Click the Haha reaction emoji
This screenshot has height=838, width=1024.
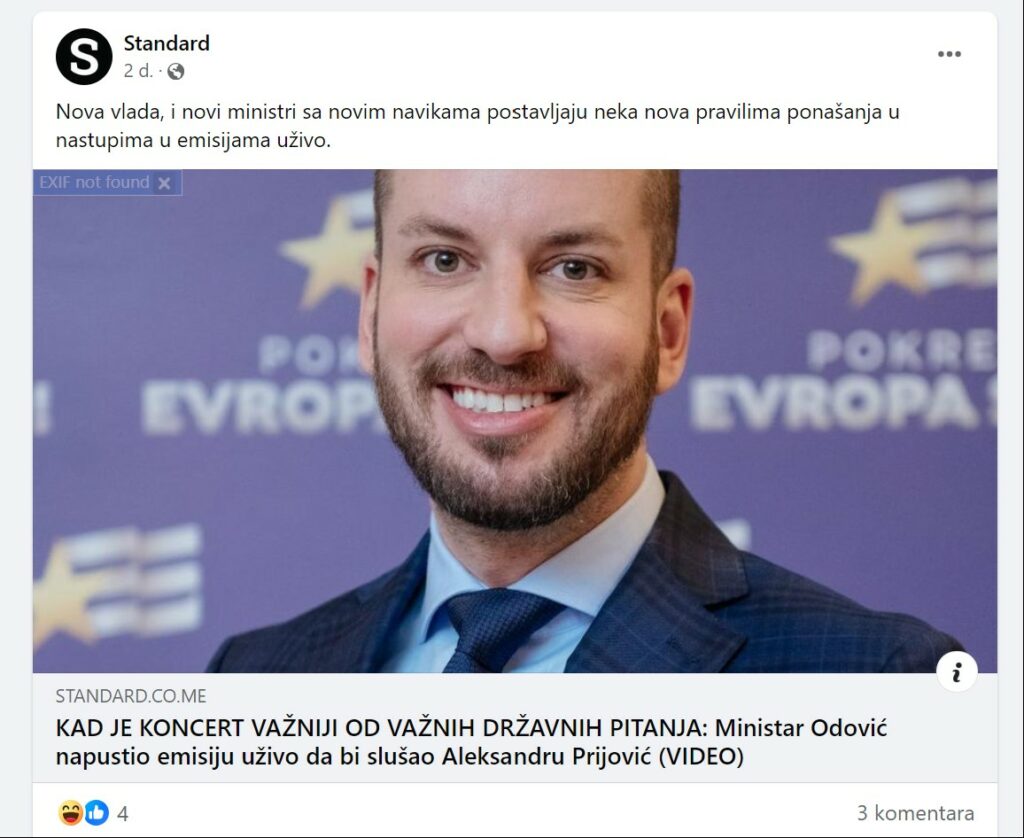click(x=71, y=813)
